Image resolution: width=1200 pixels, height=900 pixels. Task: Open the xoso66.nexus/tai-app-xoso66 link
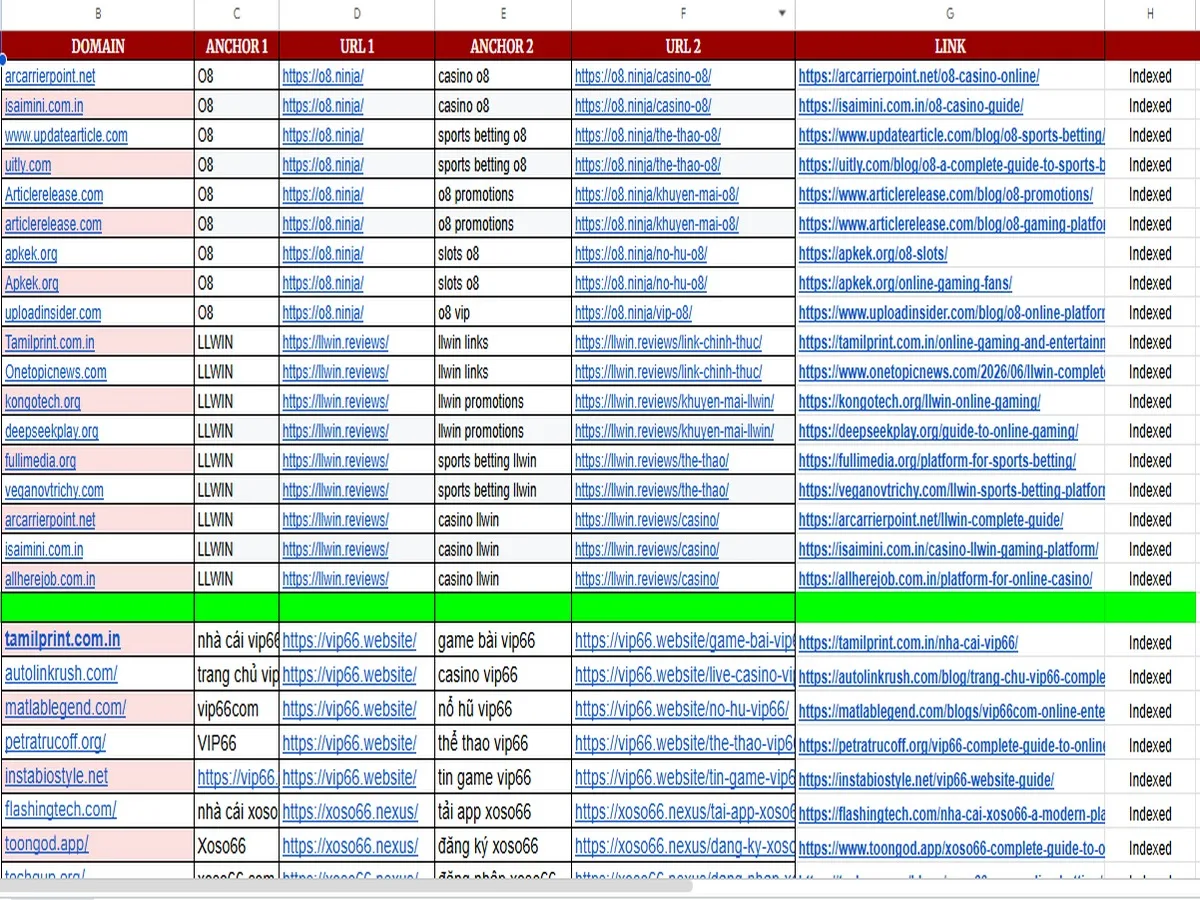685,811
